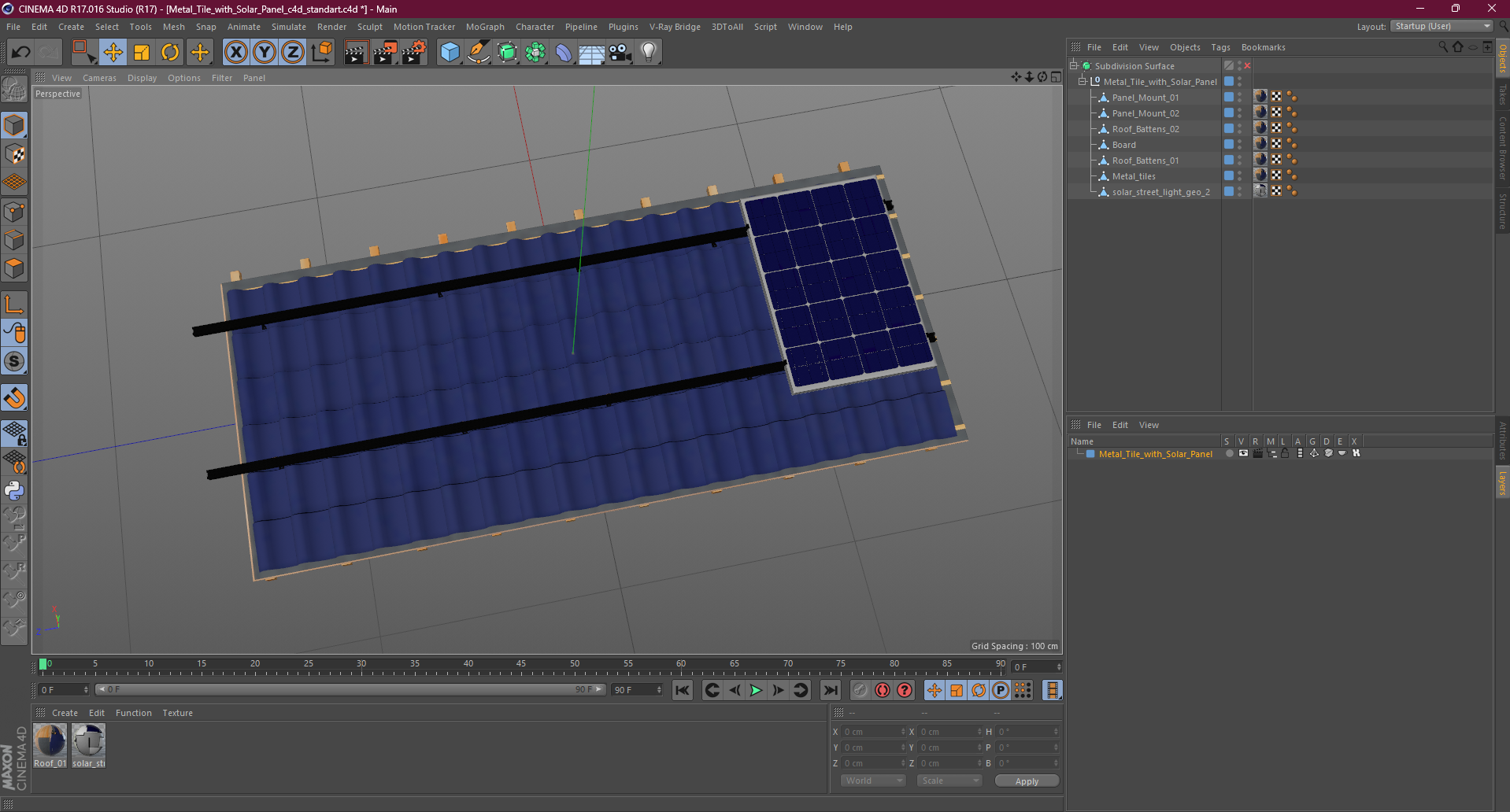Activate the Move tool

(x=113, y=53)
